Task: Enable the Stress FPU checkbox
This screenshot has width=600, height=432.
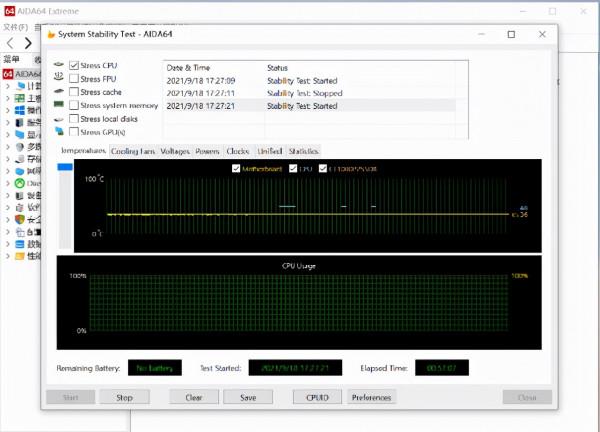Action: click(x=74, y=78)
